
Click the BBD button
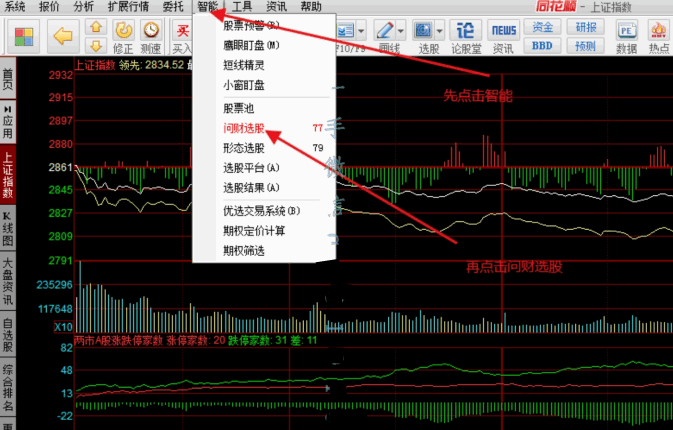click(x=543, y=45)
